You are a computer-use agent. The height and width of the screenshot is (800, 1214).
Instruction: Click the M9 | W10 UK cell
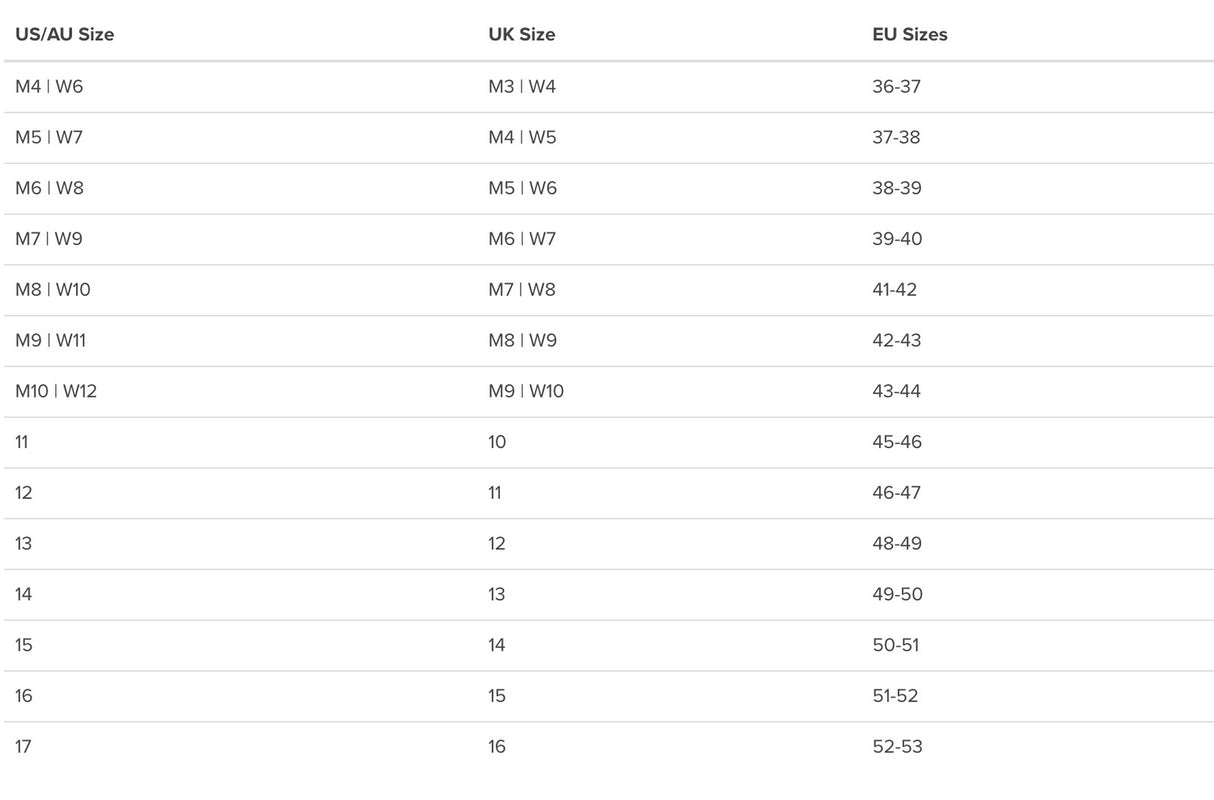[x=526, y=391]
